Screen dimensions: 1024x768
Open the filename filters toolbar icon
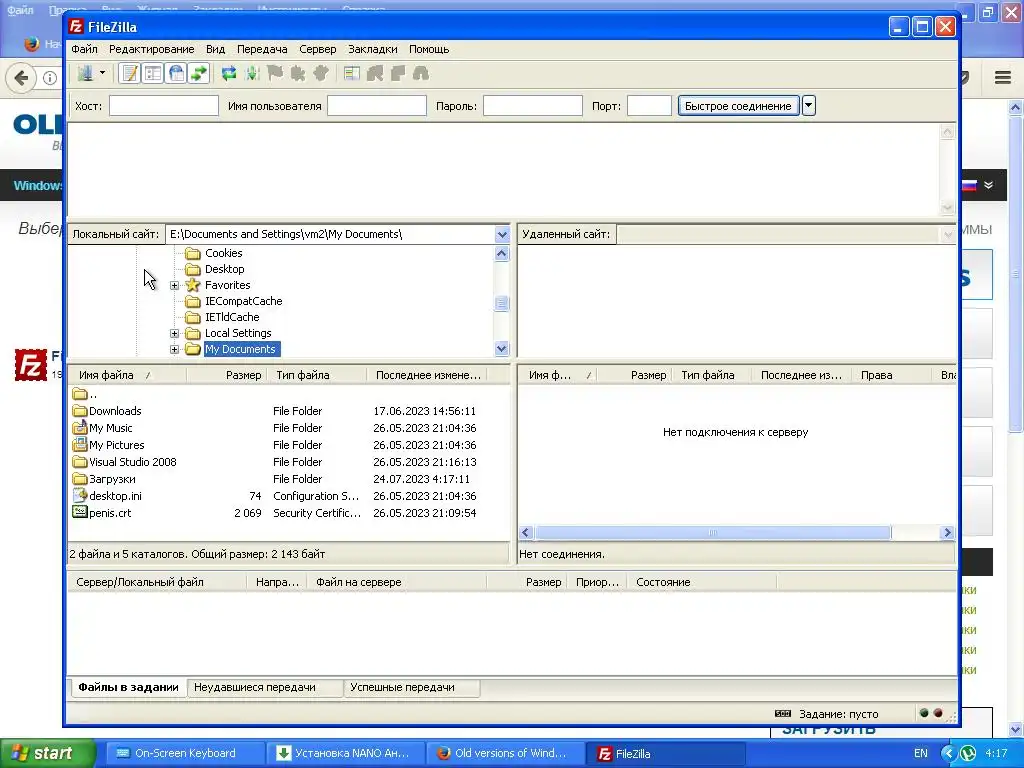pyautogui.click(x=351, y=73)
